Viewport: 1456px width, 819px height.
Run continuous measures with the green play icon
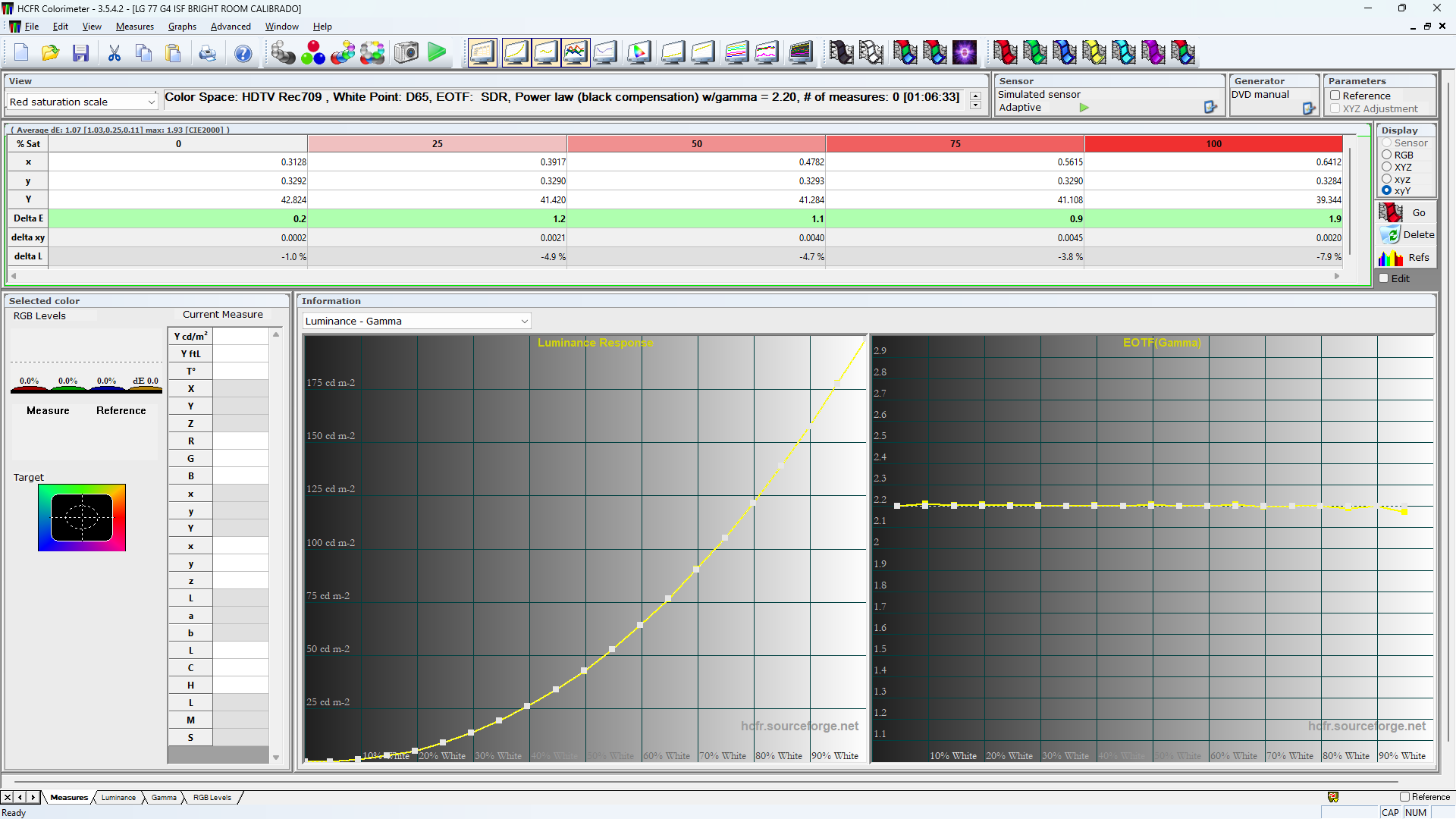click(x=437, y=53)
